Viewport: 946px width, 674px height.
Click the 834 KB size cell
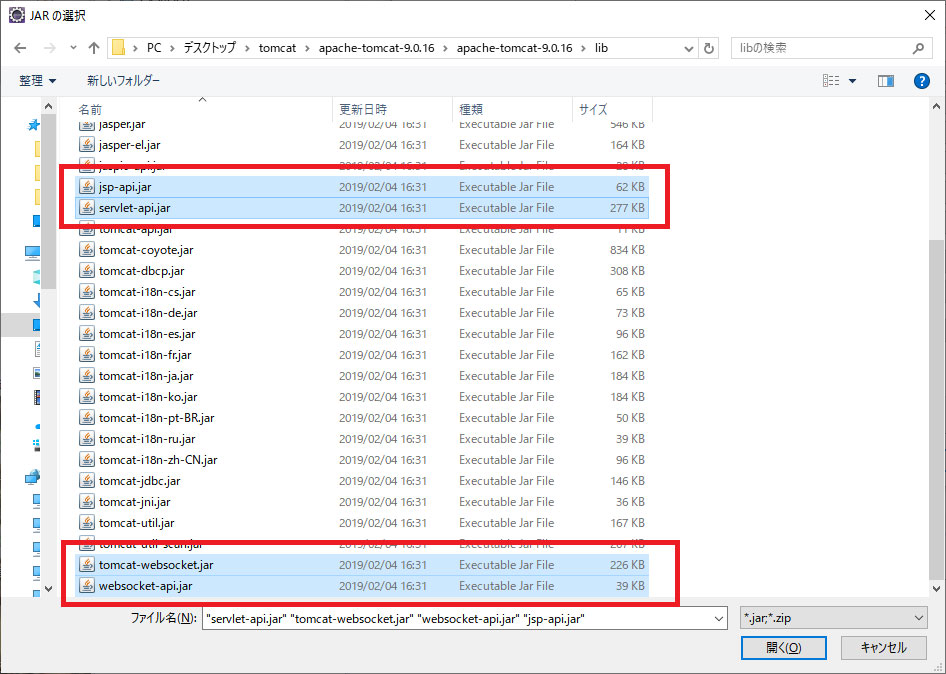pyautogui.click(x=627, y=250)
